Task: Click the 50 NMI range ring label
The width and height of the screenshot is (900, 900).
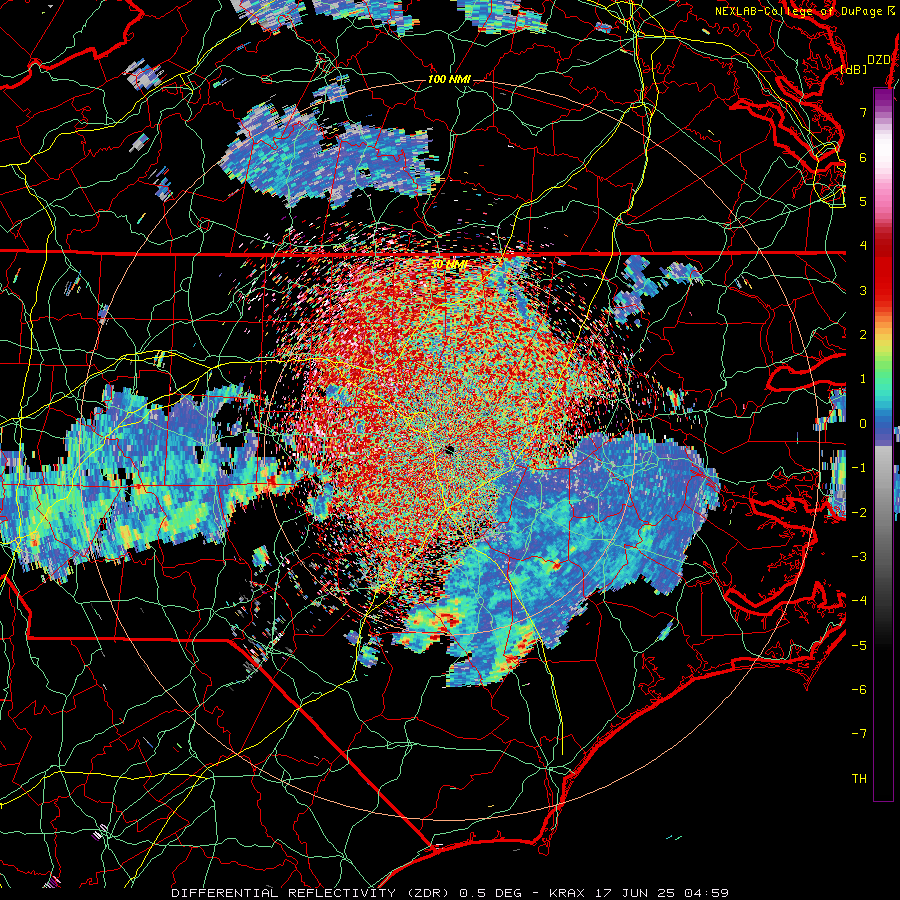Action: pyautogui.click(x=449, y=265)
